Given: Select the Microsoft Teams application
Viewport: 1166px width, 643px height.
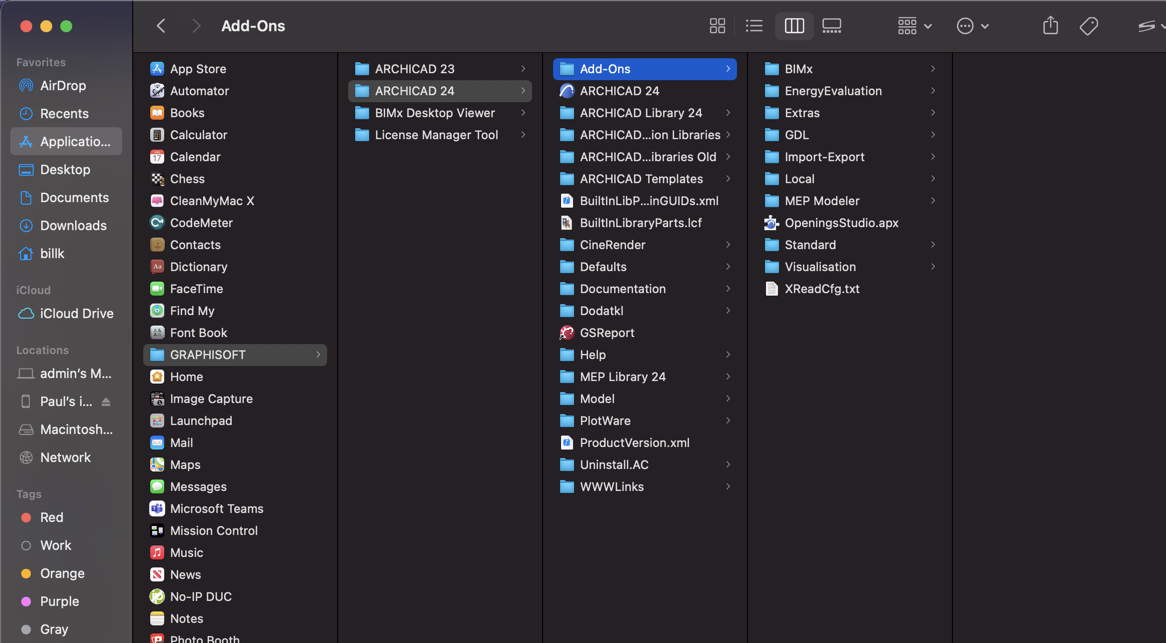Looking at the screenshot, I should tap(235, 508).
